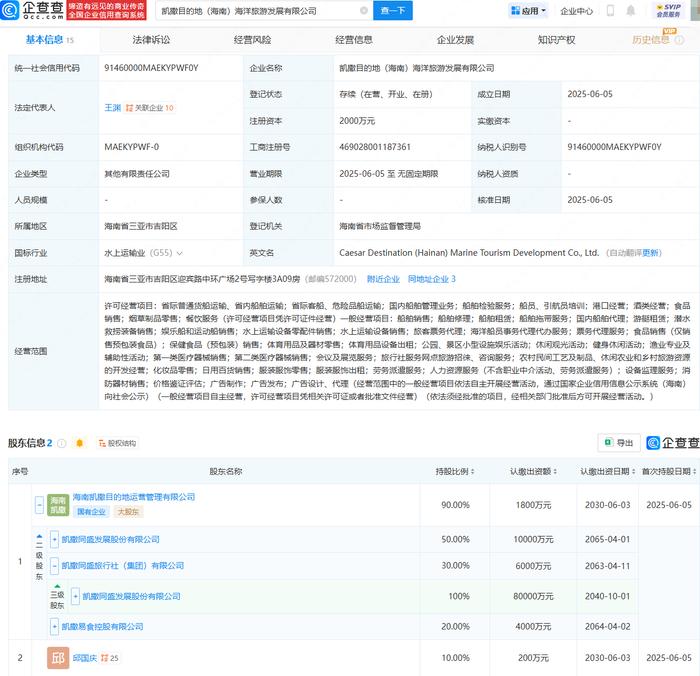Click the 海南凯撒 green company logo

pyautogui.click(x=58, y=505)
